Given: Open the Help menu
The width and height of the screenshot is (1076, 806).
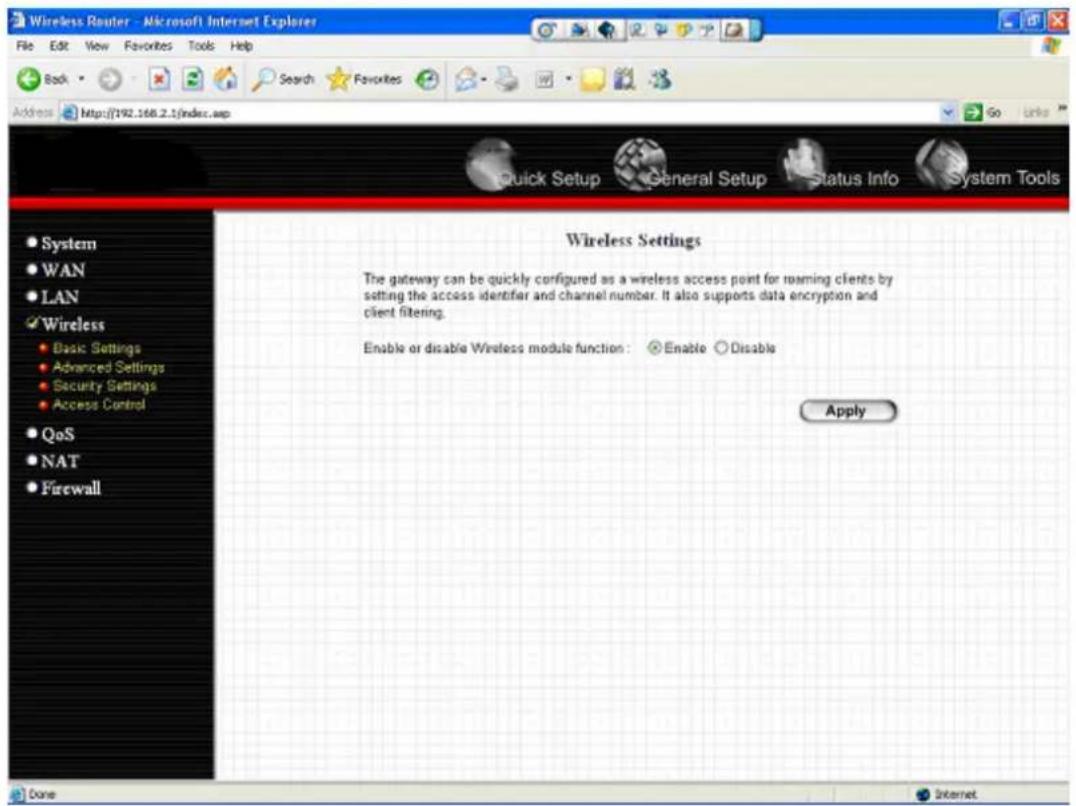Looking at the screenshot, I should point(242,46).
